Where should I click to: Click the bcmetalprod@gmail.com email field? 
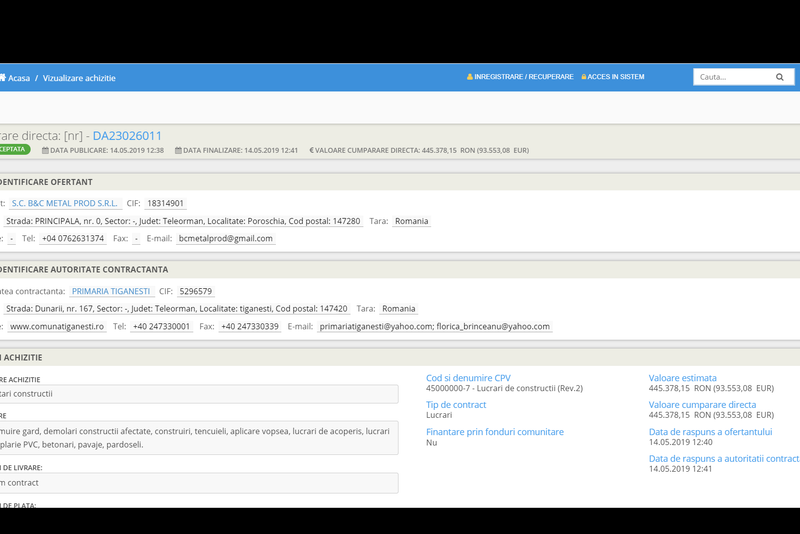pyautogui.click(x=226, y=238)
